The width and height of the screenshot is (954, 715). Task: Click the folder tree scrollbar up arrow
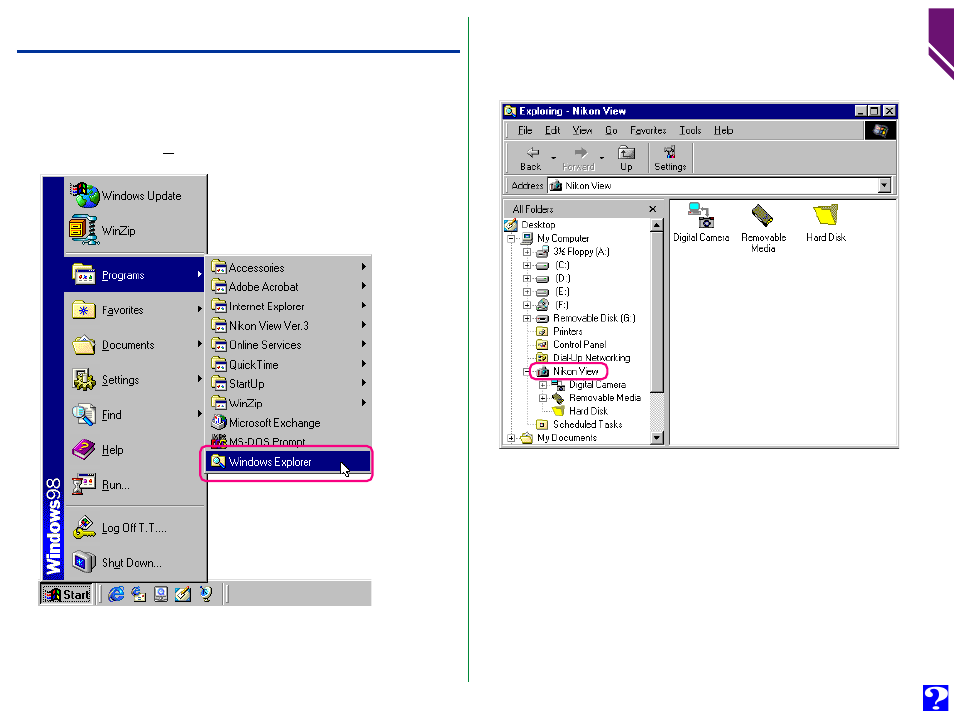point(656,225)
